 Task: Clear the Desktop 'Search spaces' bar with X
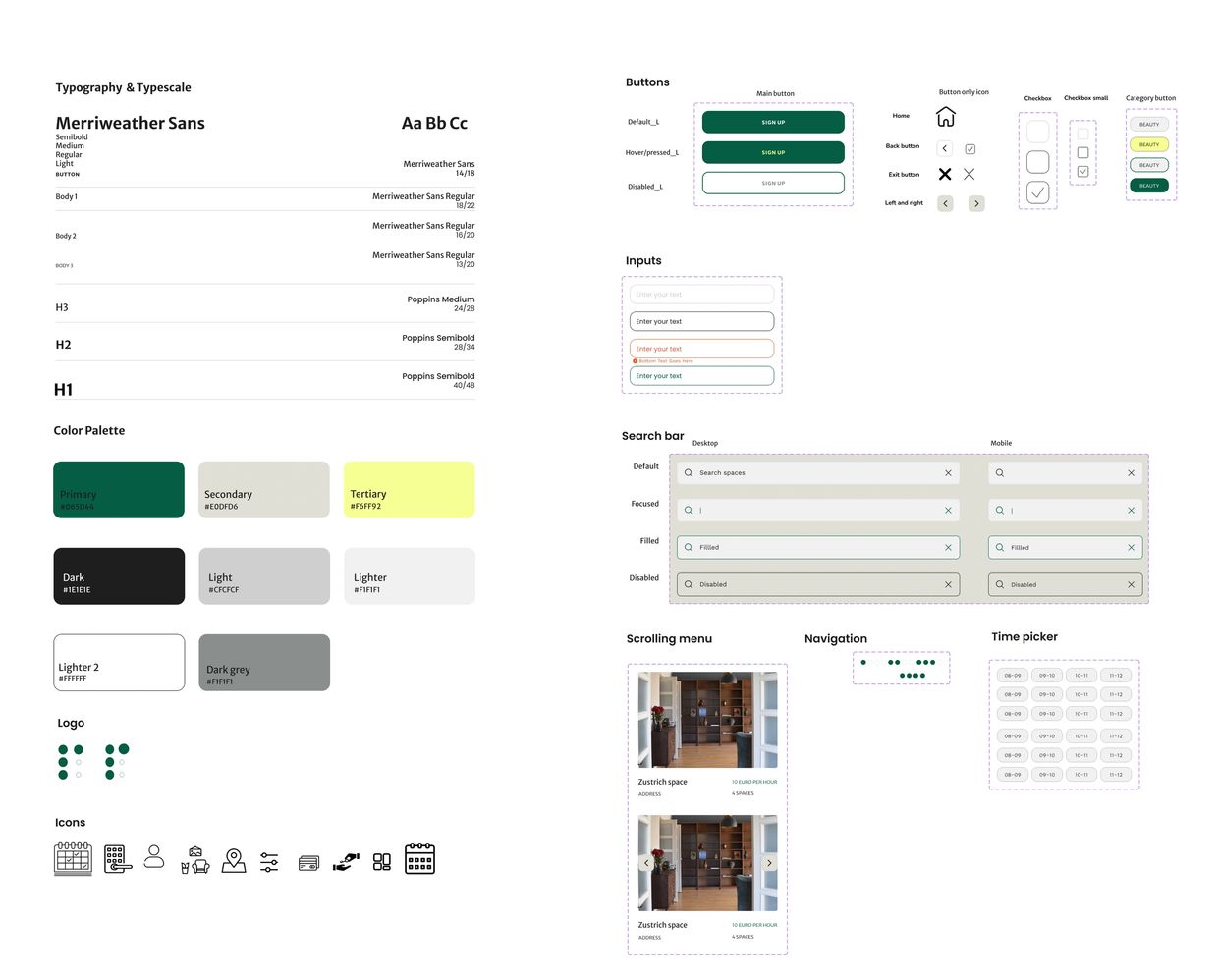[948, 473]
